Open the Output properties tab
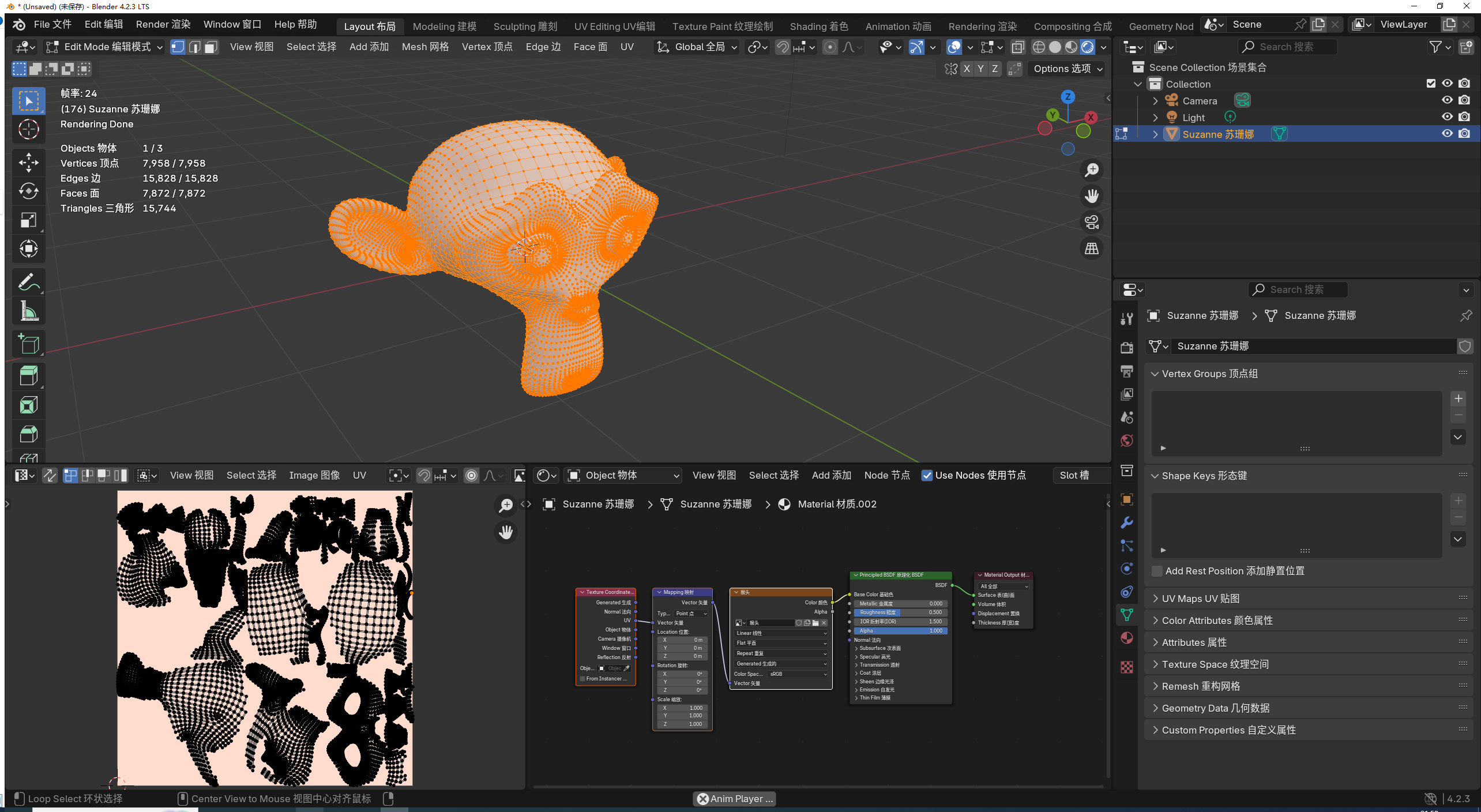The image size is (1481, 812). pos(1127,371)
